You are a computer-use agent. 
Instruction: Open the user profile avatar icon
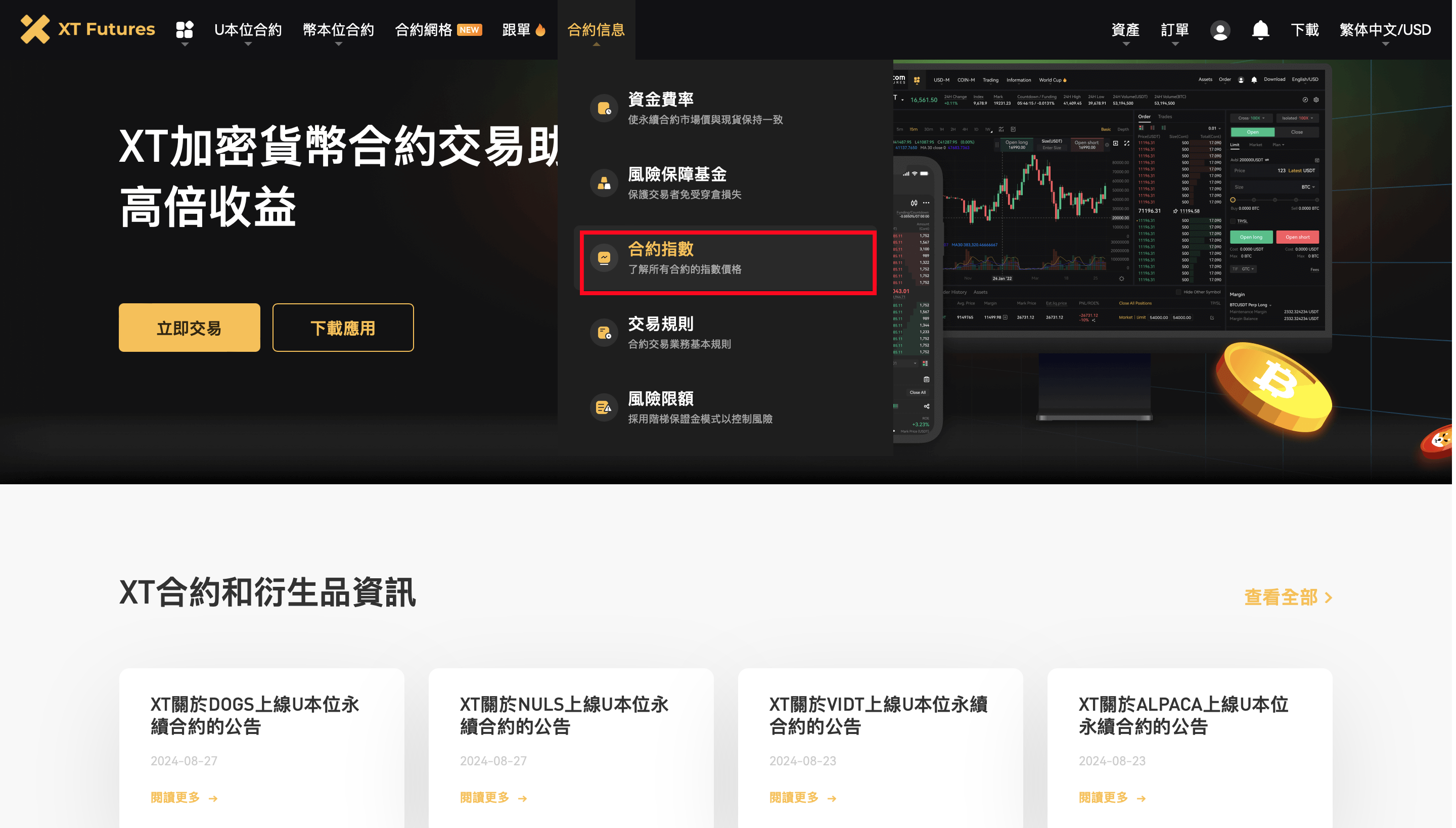coord(1220,30)
